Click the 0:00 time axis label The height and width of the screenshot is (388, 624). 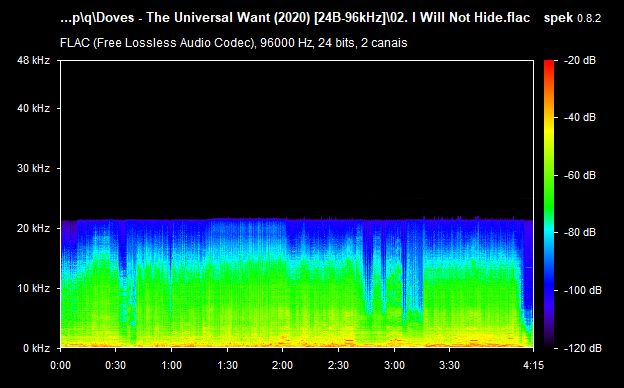coord(60,365)
